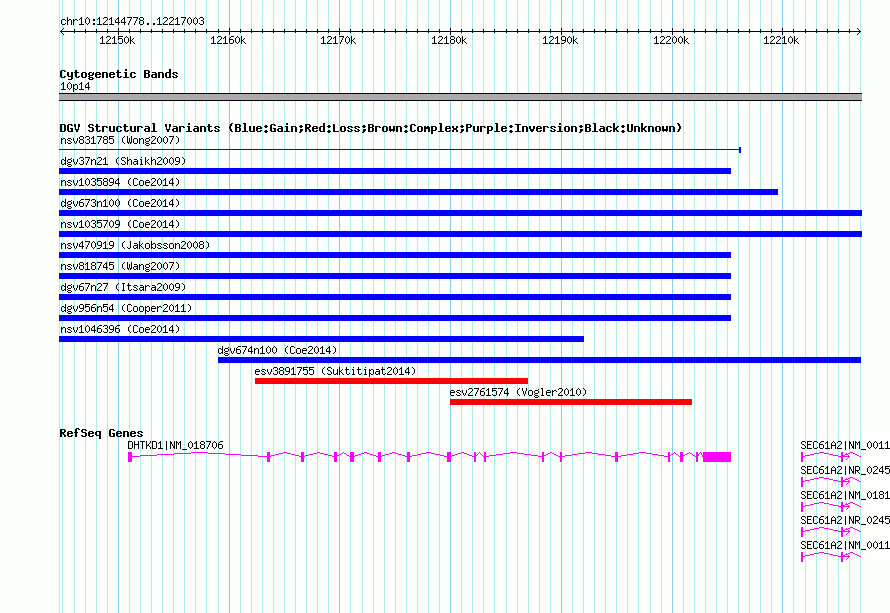Select the SEC61A2|NM_0181 gene label

pos(845,496)
